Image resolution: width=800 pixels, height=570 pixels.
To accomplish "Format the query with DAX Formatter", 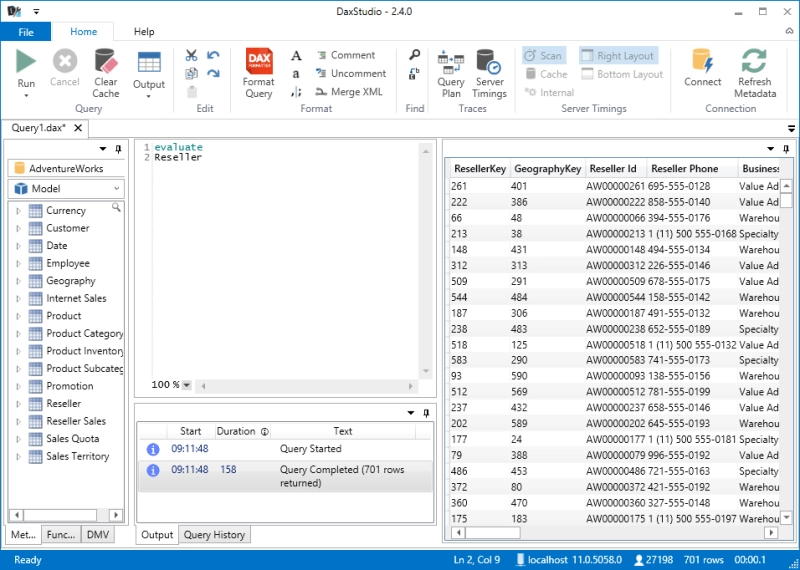I will click(259, 73).
